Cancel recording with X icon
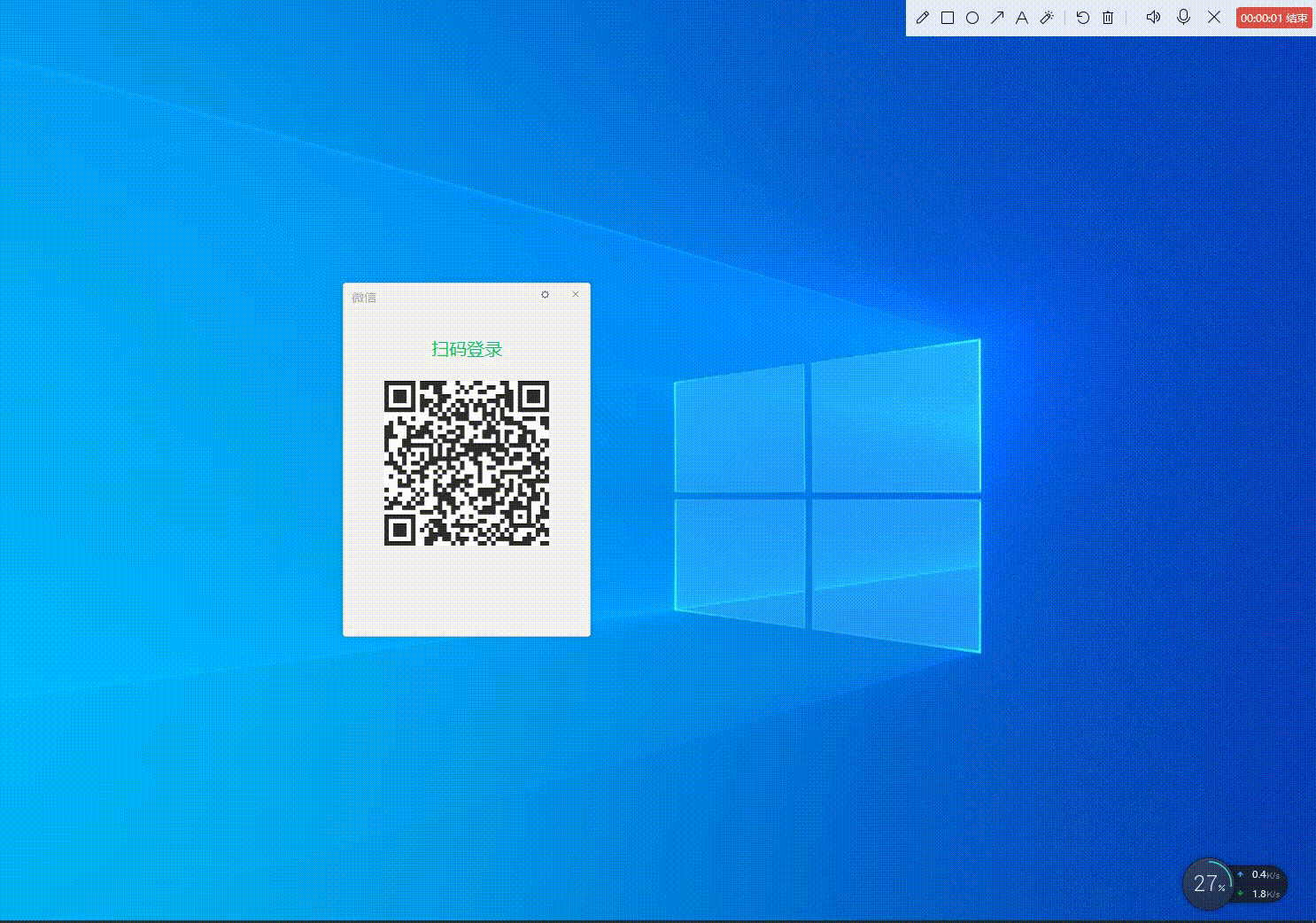 [1214, 18]
